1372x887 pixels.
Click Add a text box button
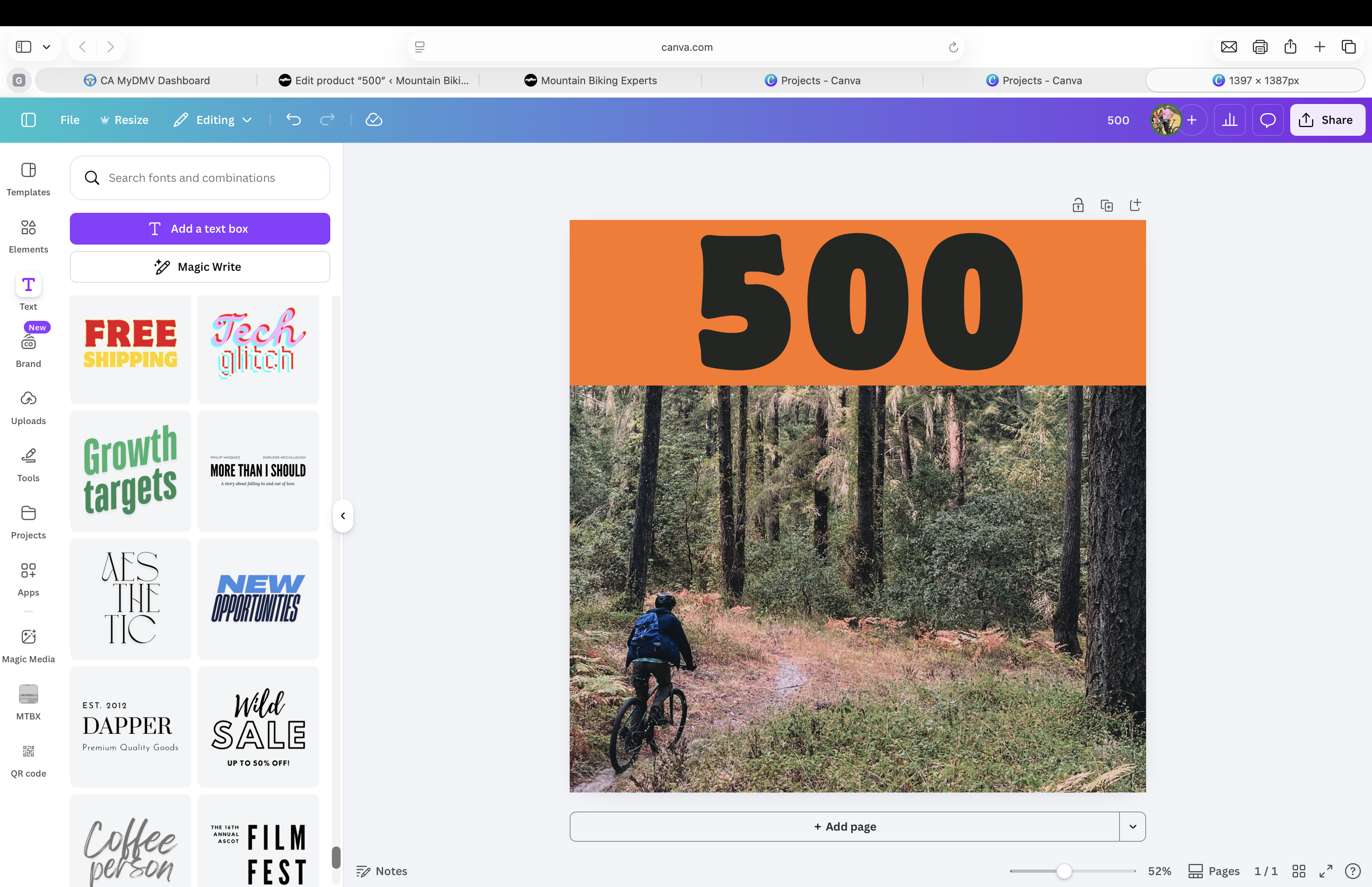click(200, 229)
